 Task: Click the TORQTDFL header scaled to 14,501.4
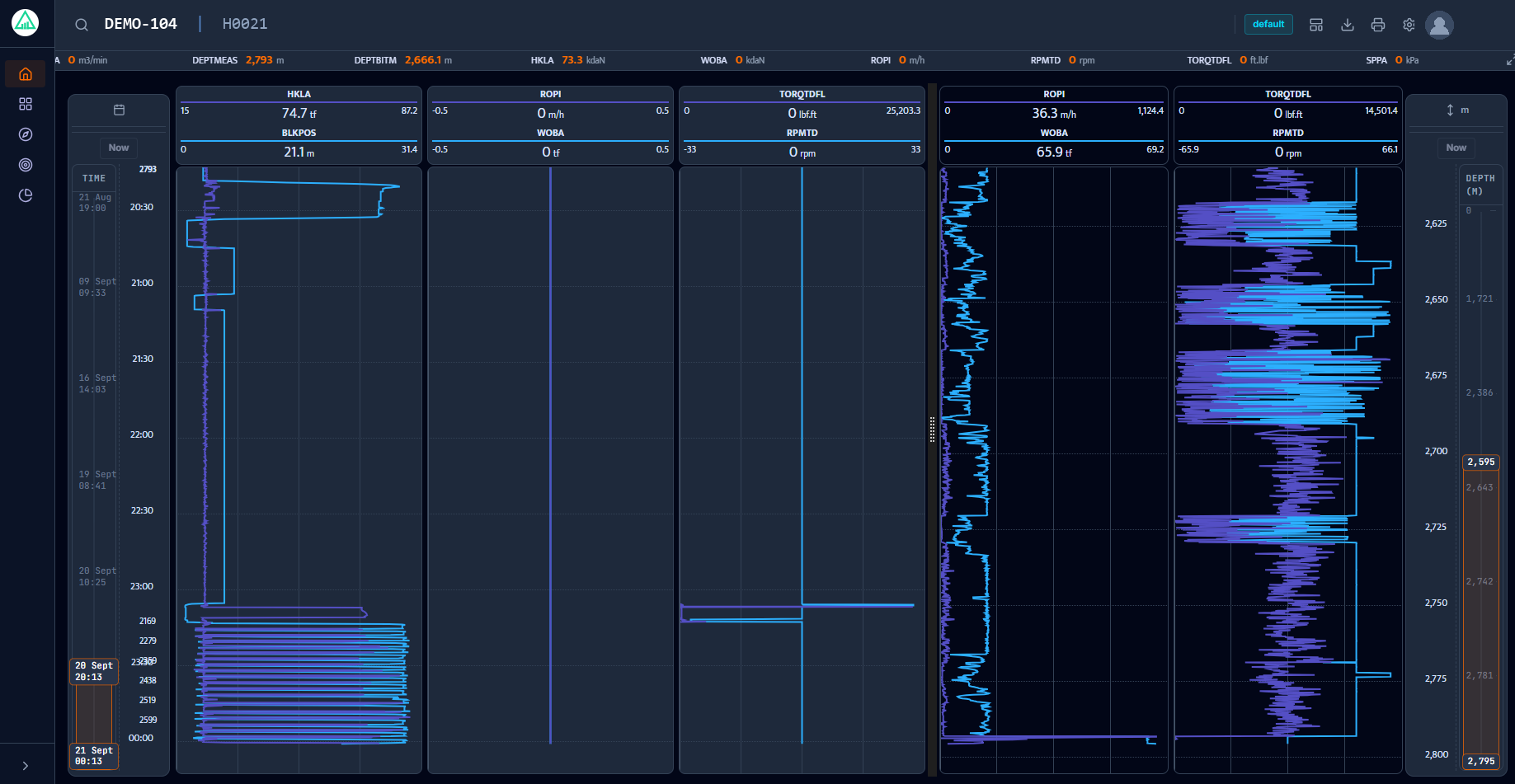pyautogui.click(x=1288, y=105)
